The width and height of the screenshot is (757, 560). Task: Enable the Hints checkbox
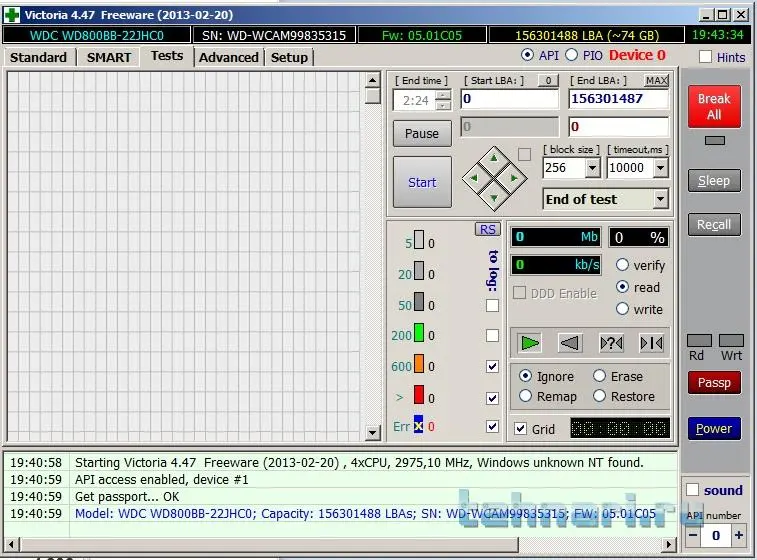pyautogui.click(x=705, y=57)
